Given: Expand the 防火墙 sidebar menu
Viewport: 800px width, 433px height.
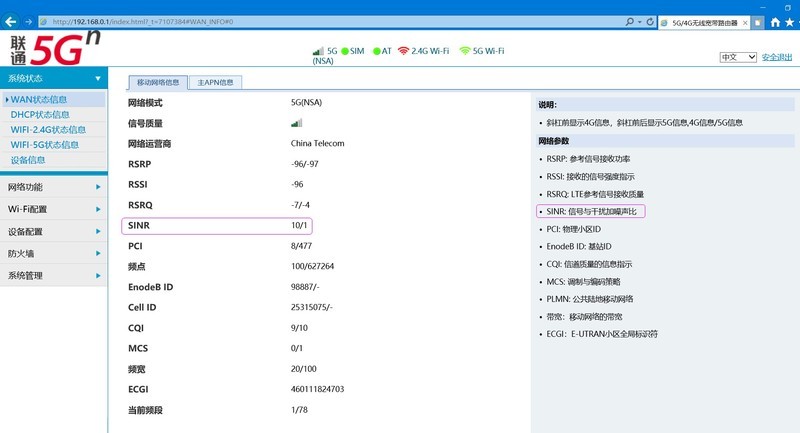Looking at the screenshot, I should (x=54, y=253).
